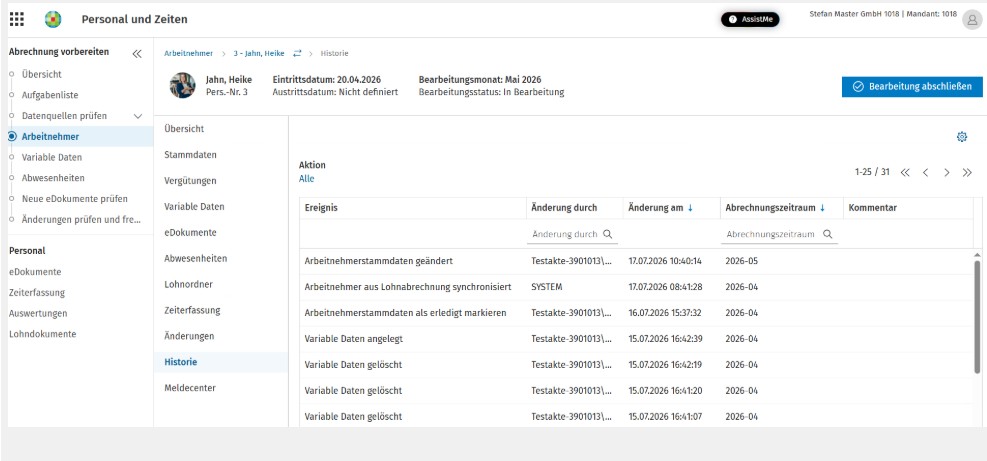Open the app launcher grid icon
This screenshot has height=461, width=987.
(17, 20)
